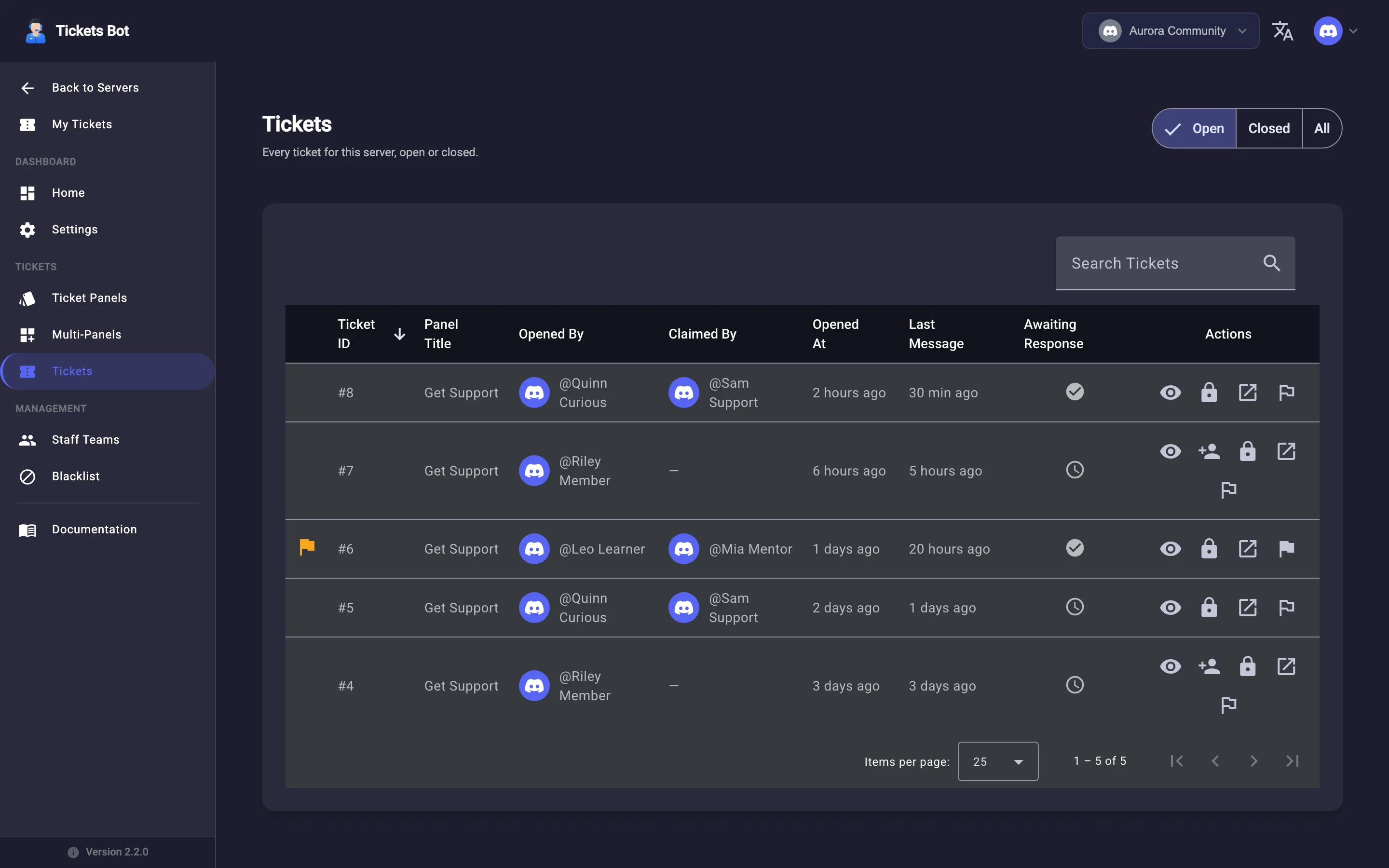Click @Leo Learner in ticket #6
This screenshot has height=868, width=1389.
[601, 549]
